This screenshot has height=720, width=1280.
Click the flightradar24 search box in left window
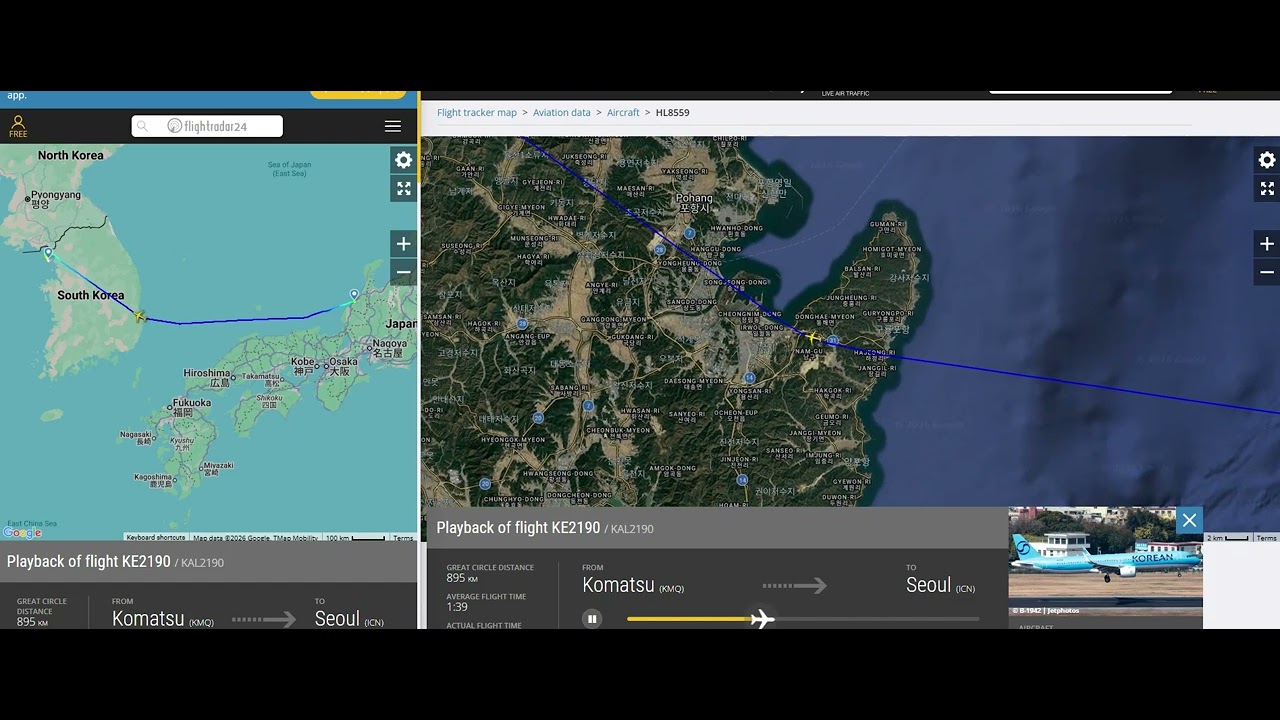click(207, 126)
